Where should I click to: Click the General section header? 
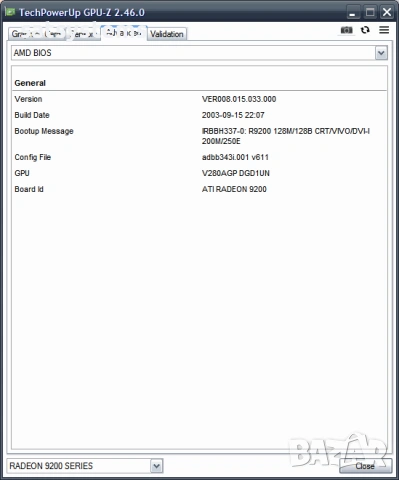pyautogui.click(x=30, y=83)
